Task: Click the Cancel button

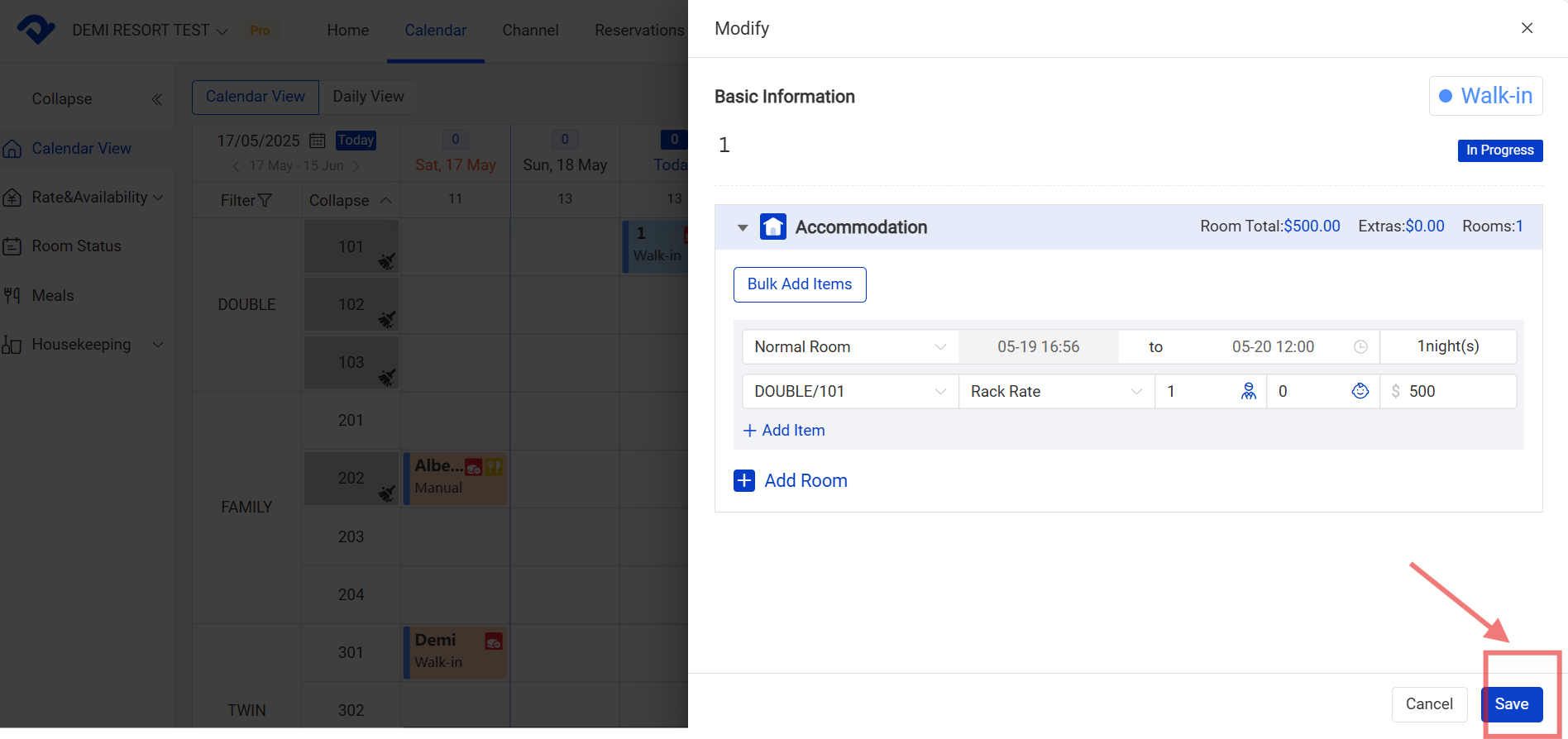Action: tap(1428, 704)
